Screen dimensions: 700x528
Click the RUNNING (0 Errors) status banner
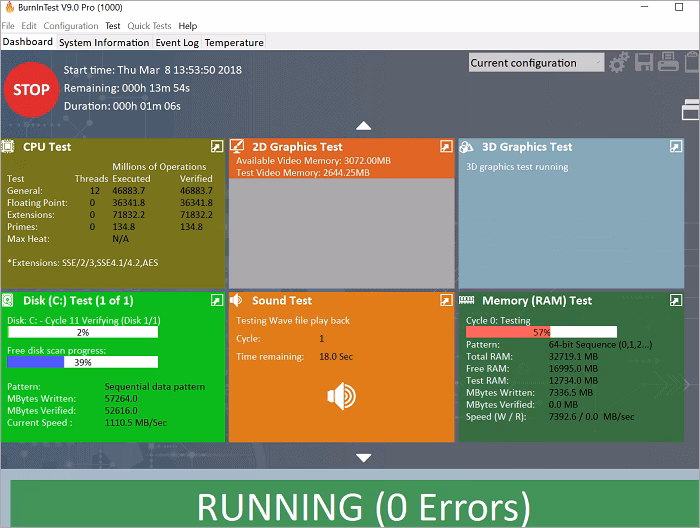point(355,503)
